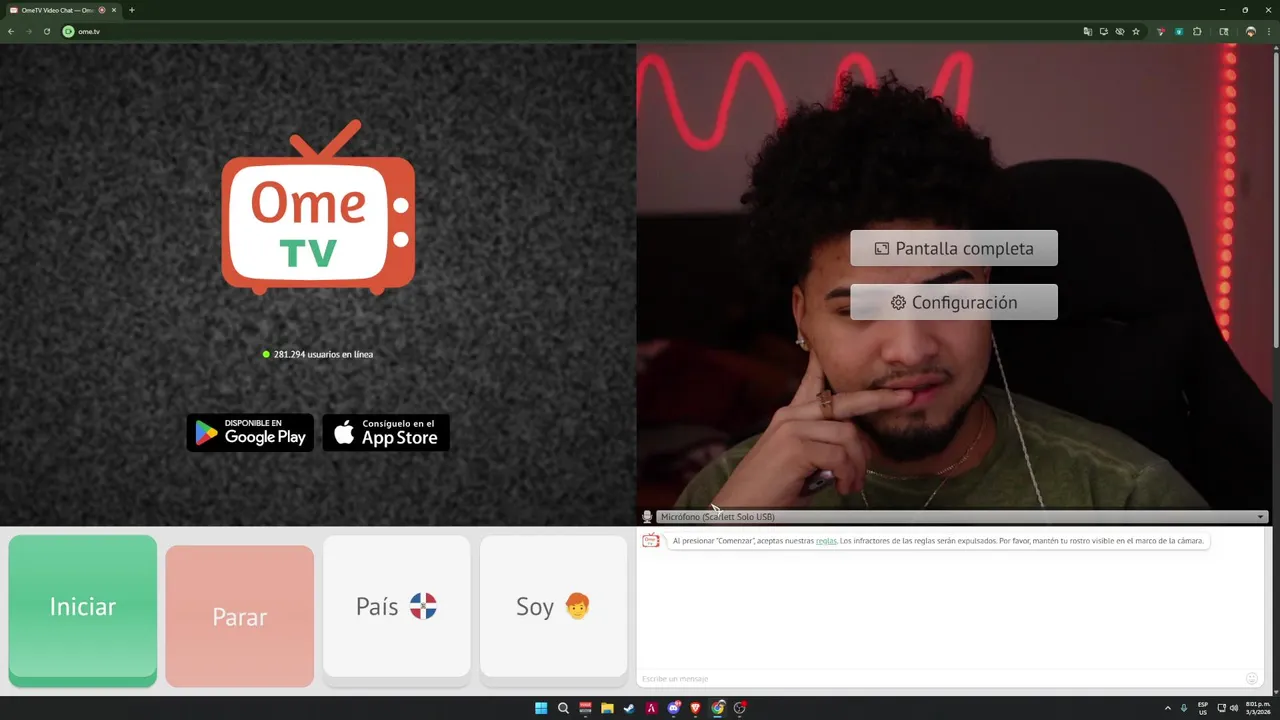Expand the Micrófono device dropdown

[x=962, y=517]
